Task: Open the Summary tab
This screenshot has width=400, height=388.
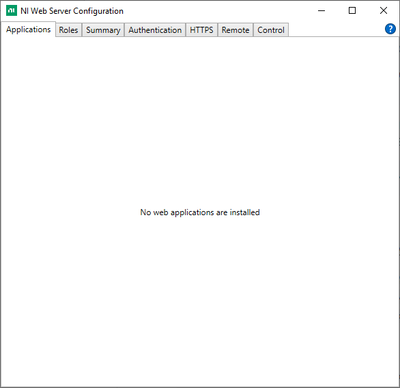Action: tap(103, 30)
